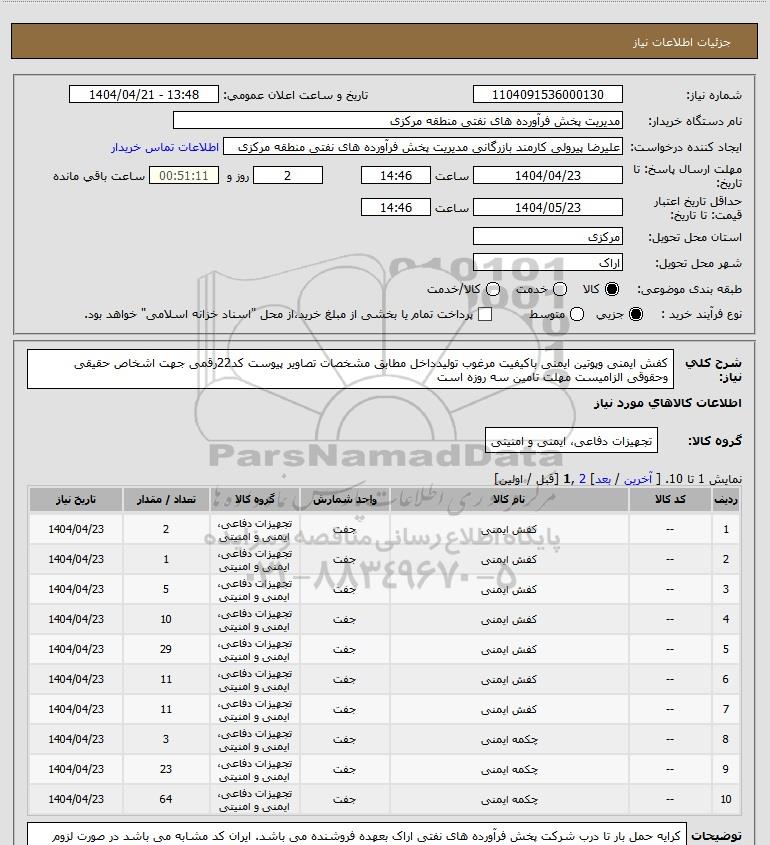
Task: Click the response deadline date 1404/04/23 field
Action: point(547,175)
